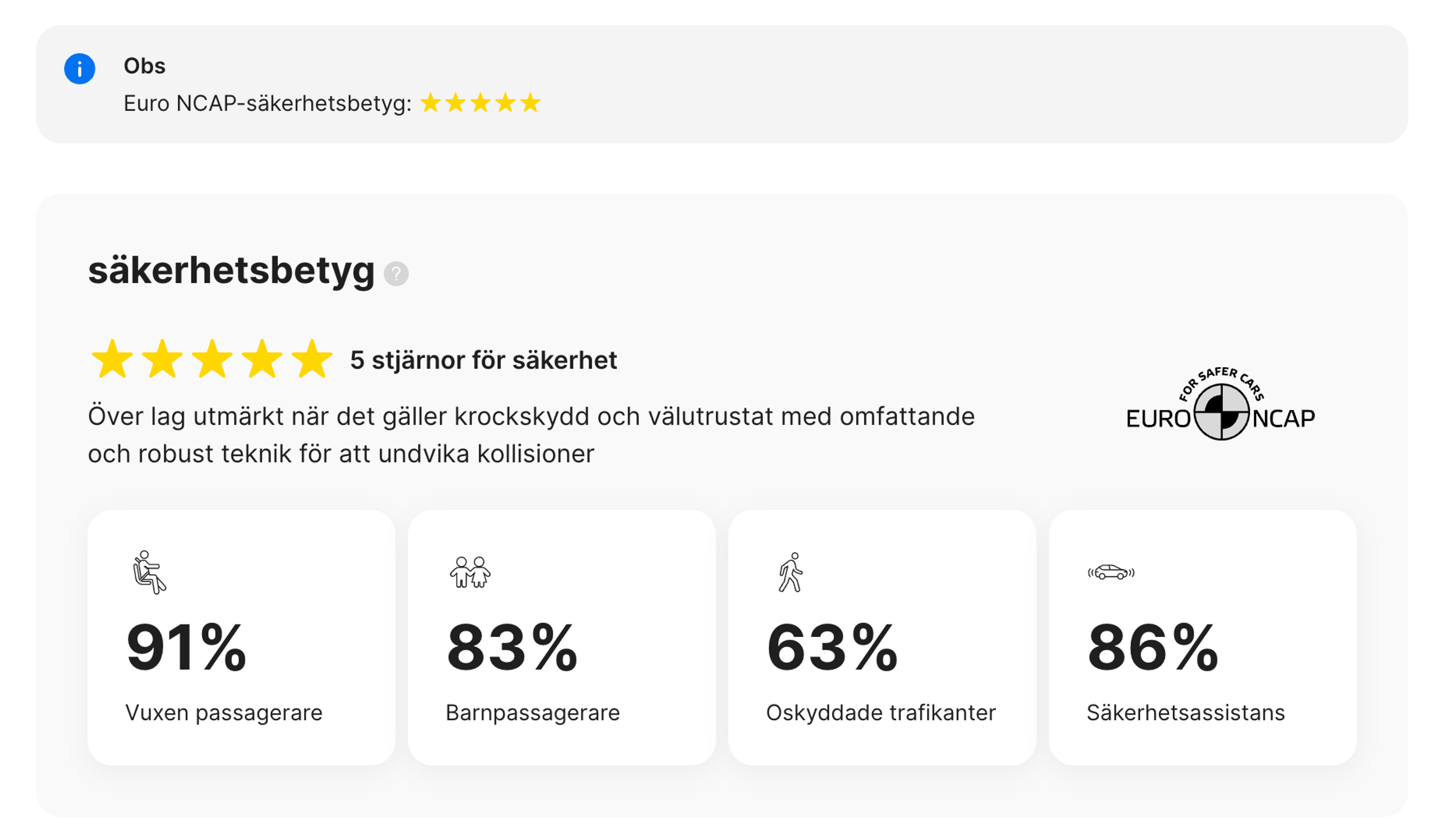
Task: Click the Obs notice title
Action: tap(144, 66)
